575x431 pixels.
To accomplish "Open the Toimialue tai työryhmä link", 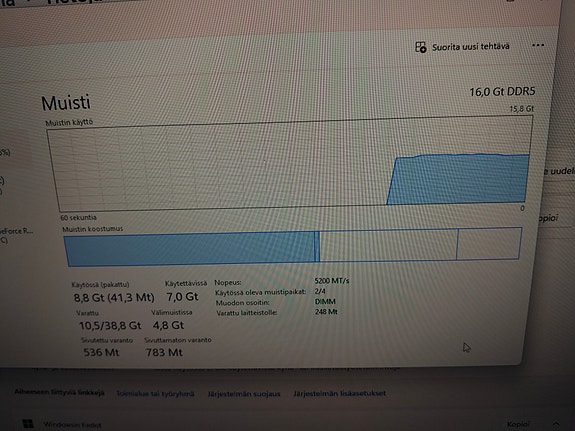I will pyautogui.click(x=155, y=394).
